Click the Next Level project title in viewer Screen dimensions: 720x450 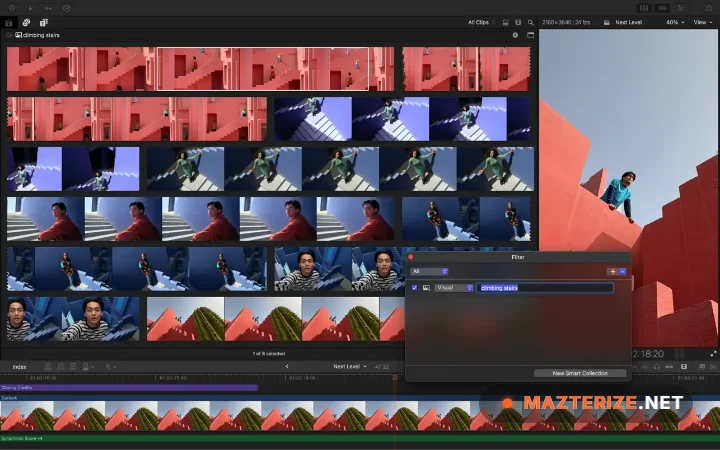(629, 22)
